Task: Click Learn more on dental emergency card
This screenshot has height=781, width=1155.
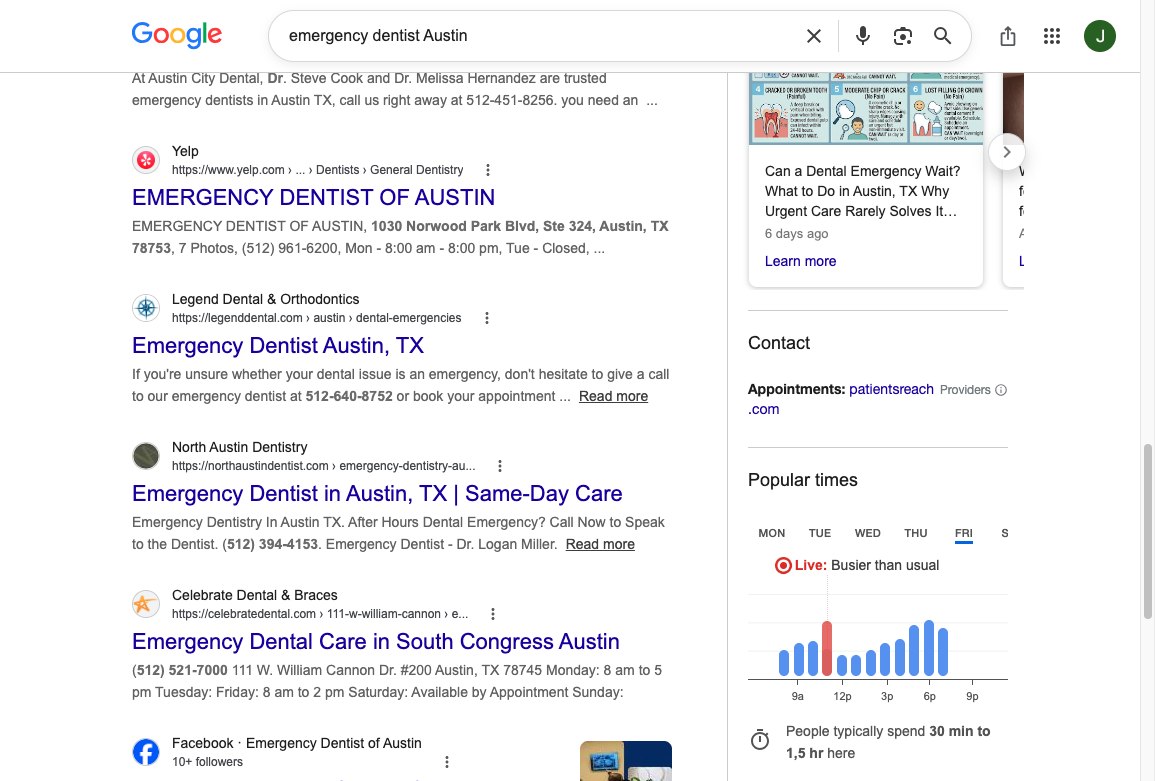Action: [x=800, y=262]
